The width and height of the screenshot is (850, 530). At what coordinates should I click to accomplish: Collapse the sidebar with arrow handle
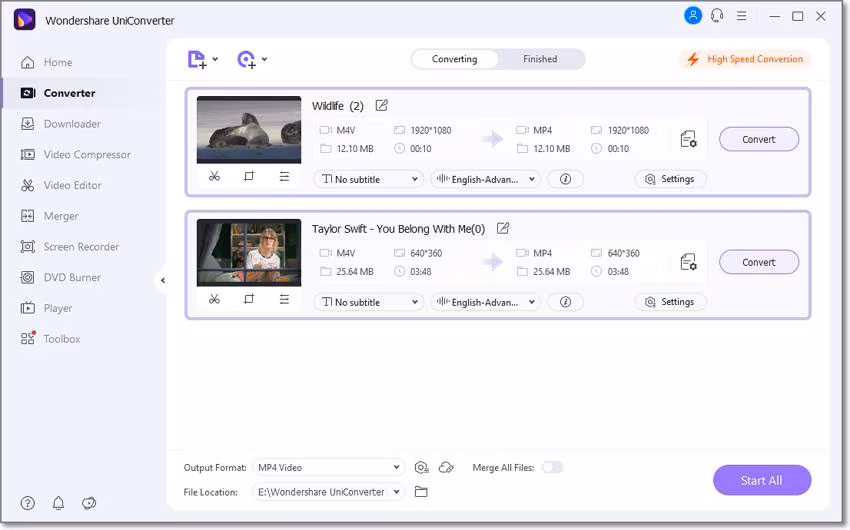[162, 281]
